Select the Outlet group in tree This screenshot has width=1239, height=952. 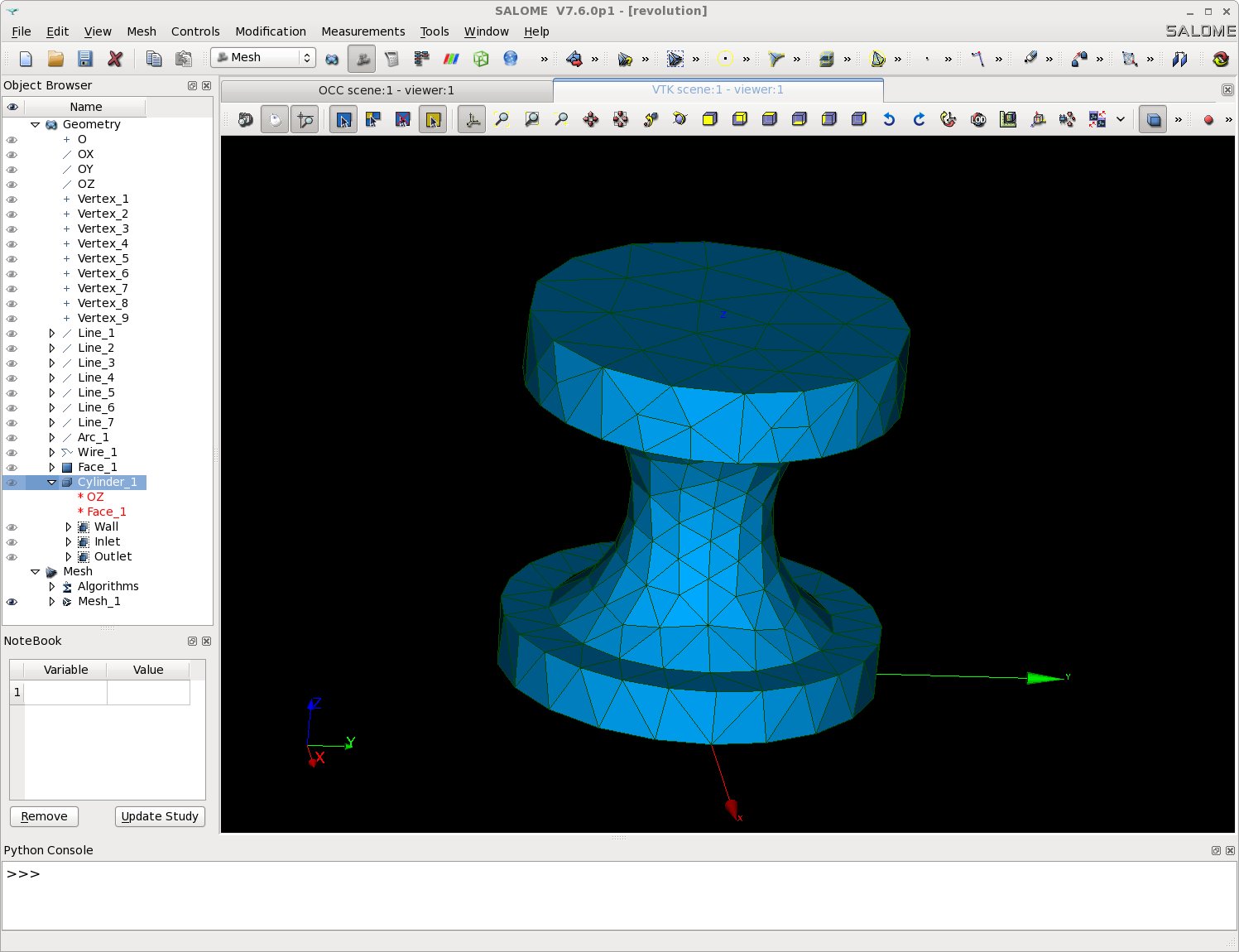point(113,557)
